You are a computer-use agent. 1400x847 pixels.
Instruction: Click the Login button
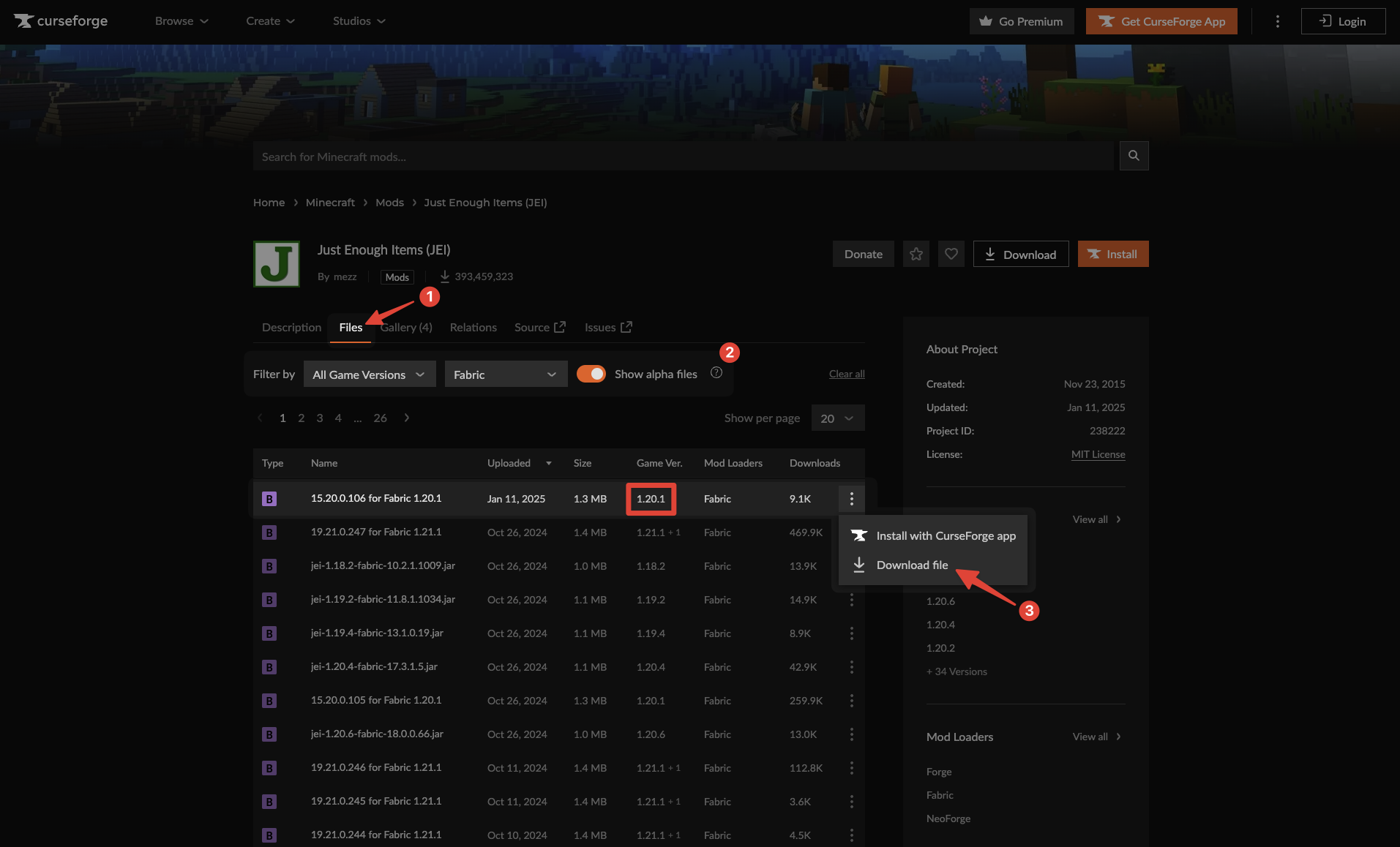tap(1343, 21)
